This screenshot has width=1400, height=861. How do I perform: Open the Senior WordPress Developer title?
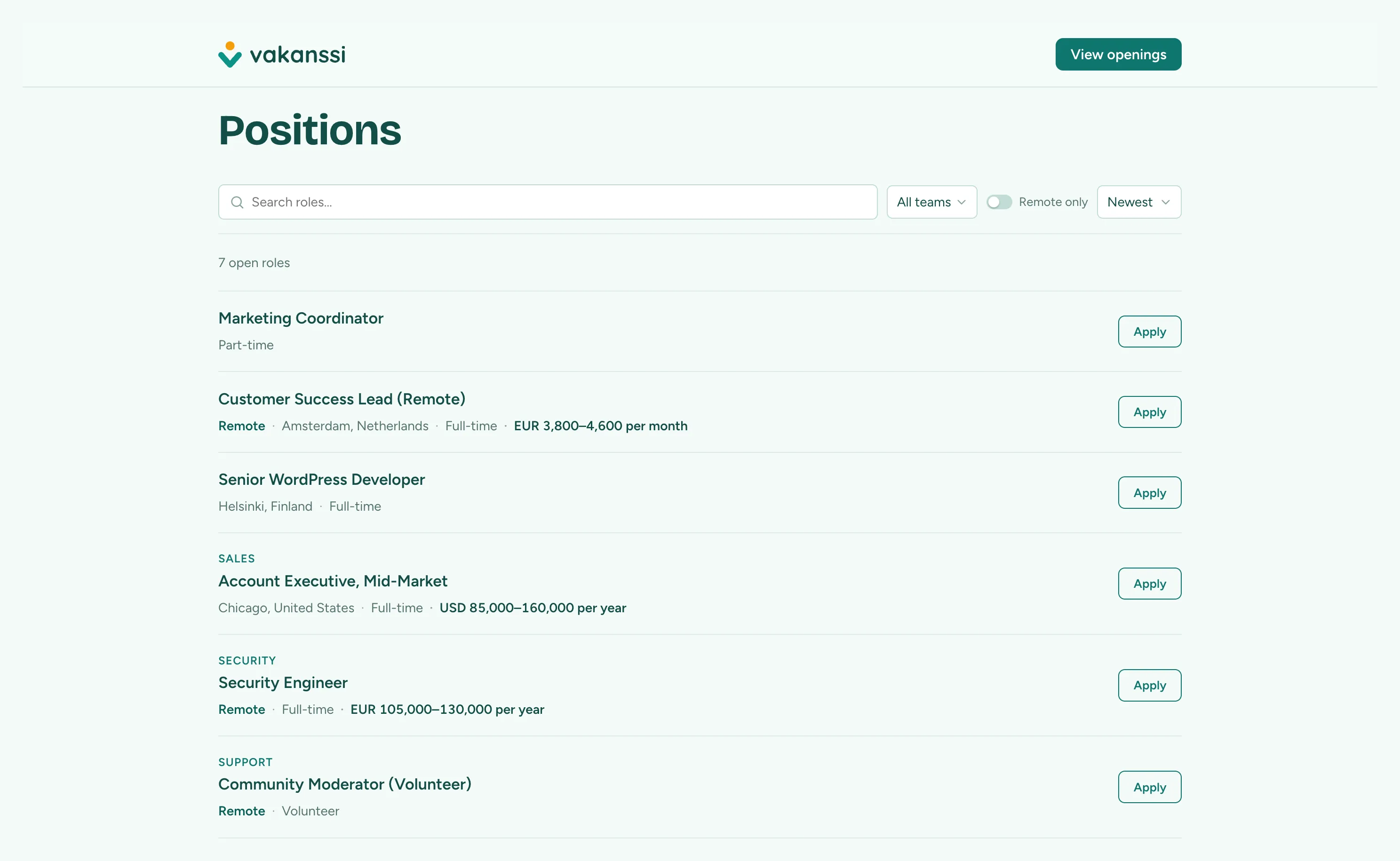pyautogui.click(x=321, y=480)
